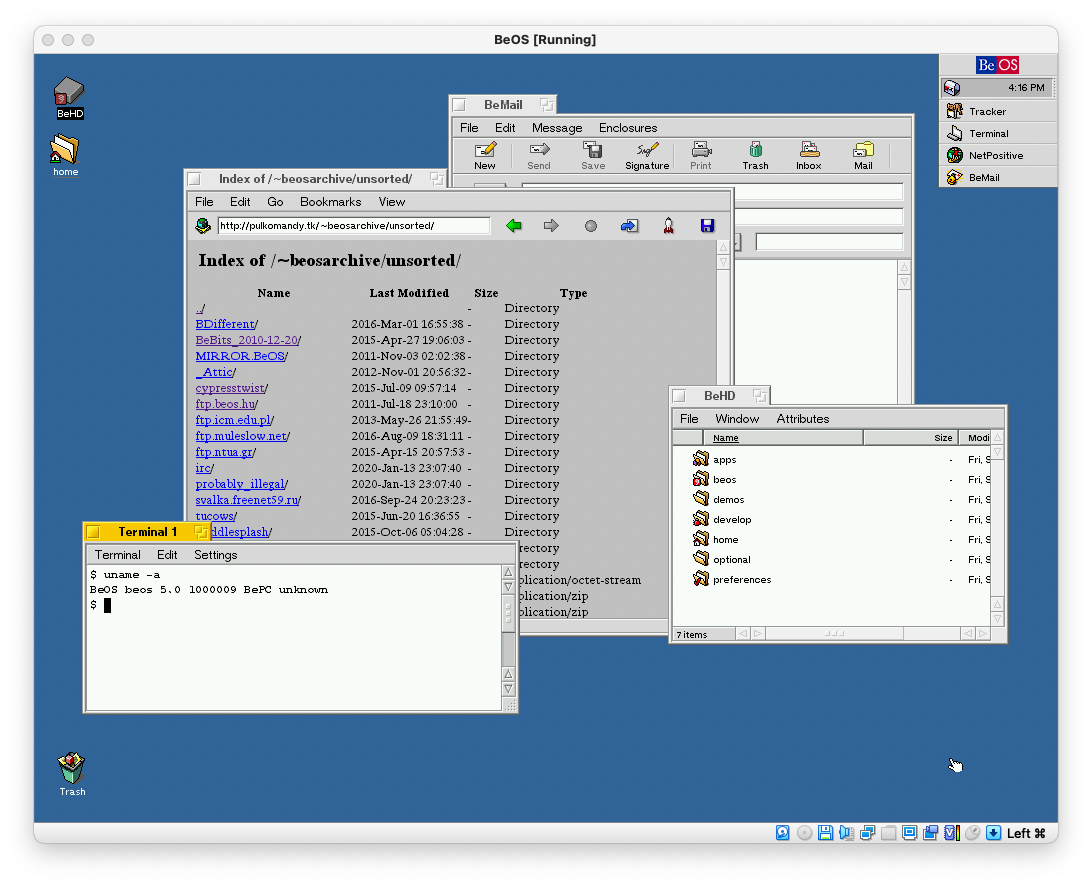Open the MIRROR.BeOS directory link

point(240,357)
